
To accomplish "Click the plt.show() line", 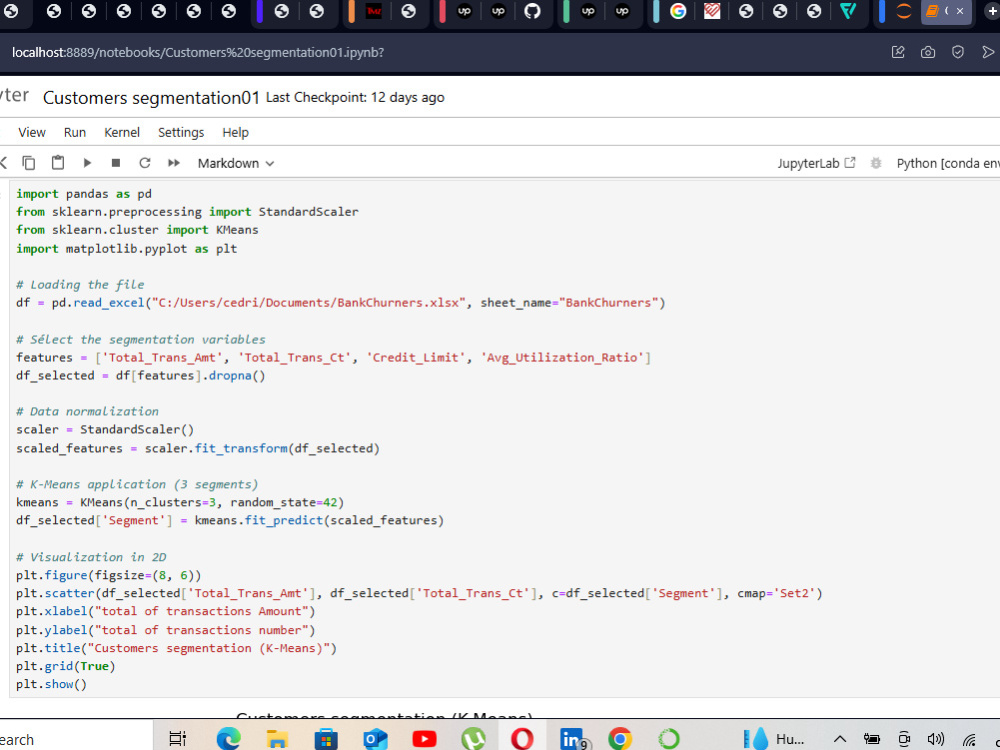I will [x=51, y=684].
